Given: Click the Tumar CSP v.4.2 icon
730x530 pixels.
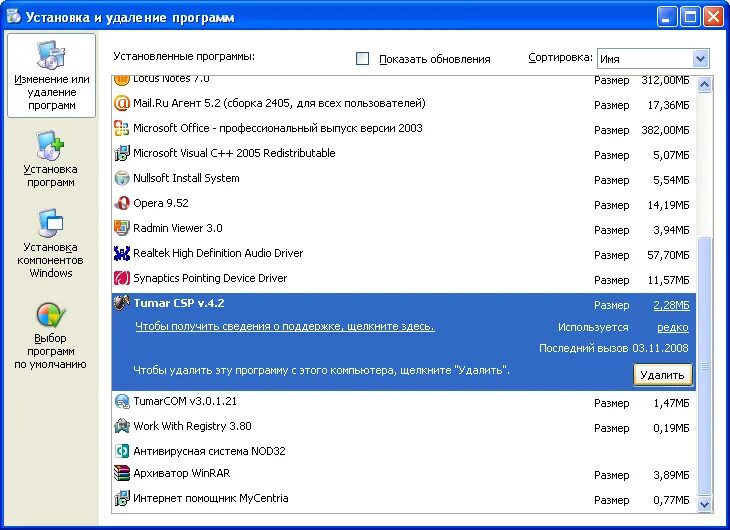Looking at the screenshot, I should pos(122,303).
